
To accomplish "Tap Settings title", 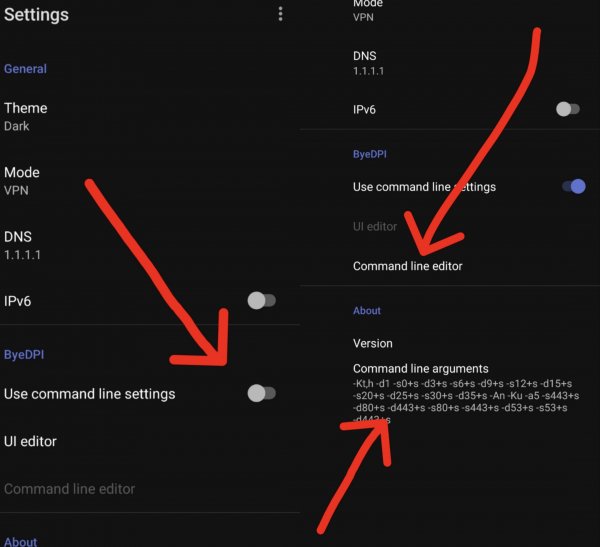I will 36,15.
